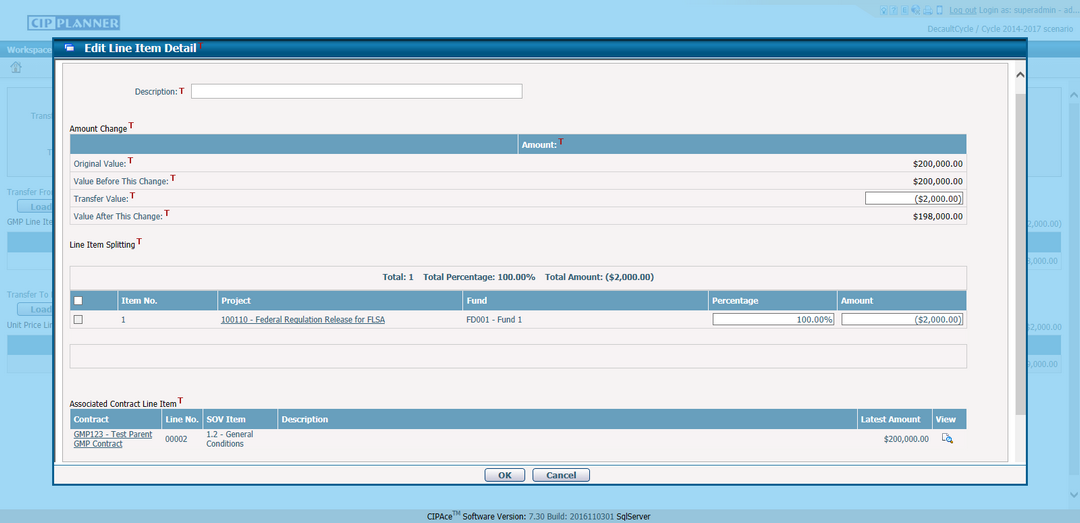Check the box for Item No. 1 row
The height and width of the screenshot is (523, 1080).
pyautogui.click(x=79, y=320)
